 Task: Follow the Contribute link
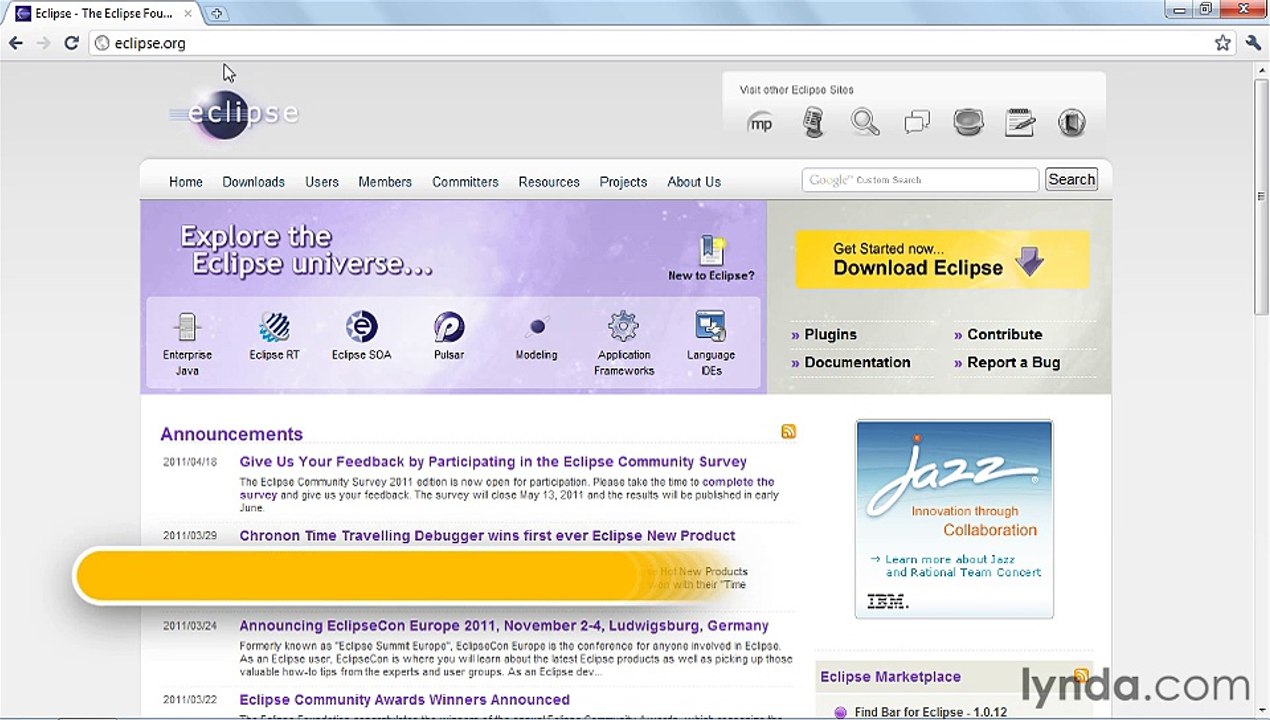1004,335
